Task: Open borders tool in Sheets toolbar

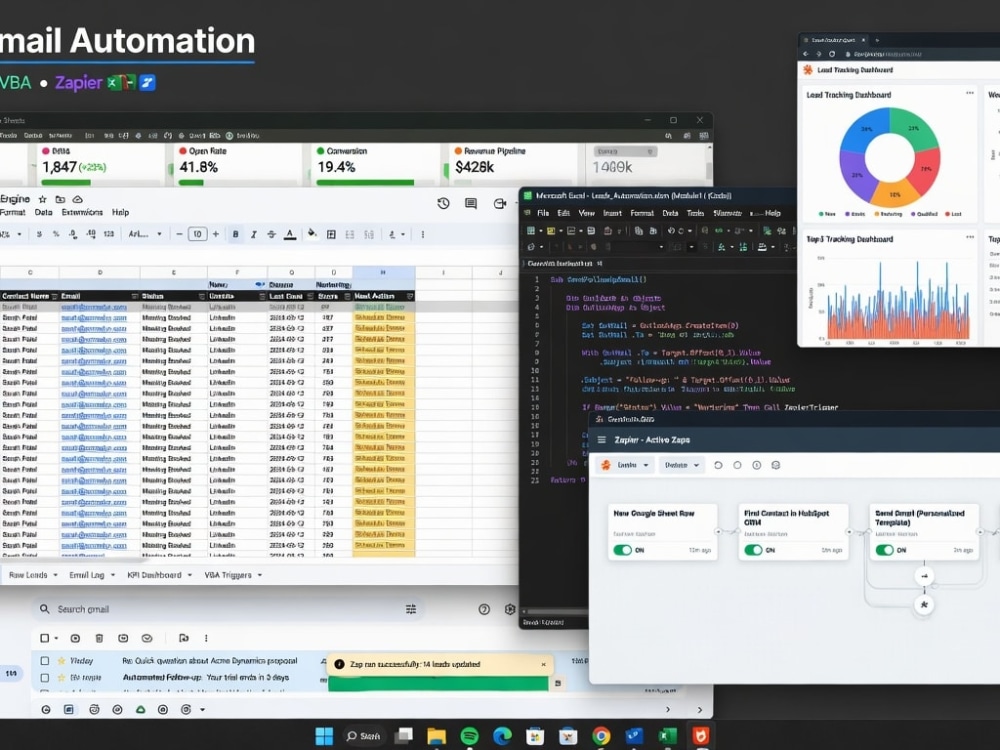Action: pyautogui.click(x=331, y=235)
